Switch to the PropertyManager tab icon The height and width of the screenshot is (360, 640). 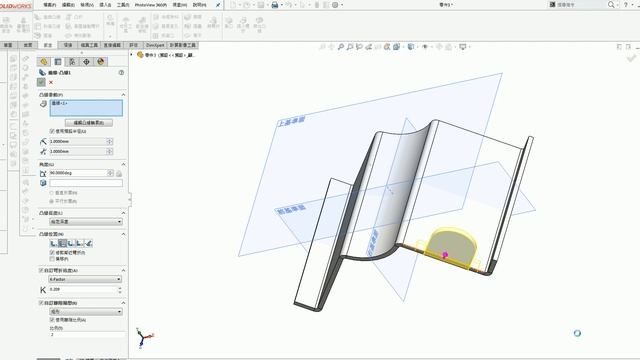tap(58, 62)
